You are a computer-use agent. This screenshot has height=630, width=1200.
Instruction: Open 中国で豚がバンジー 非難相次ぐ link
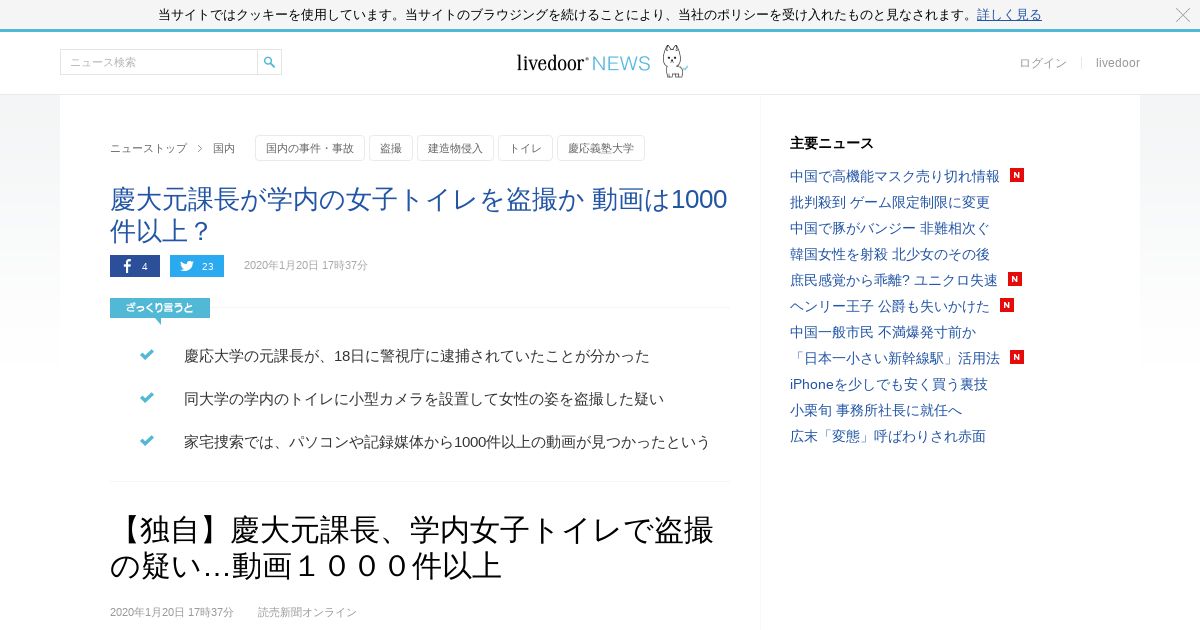890,228
